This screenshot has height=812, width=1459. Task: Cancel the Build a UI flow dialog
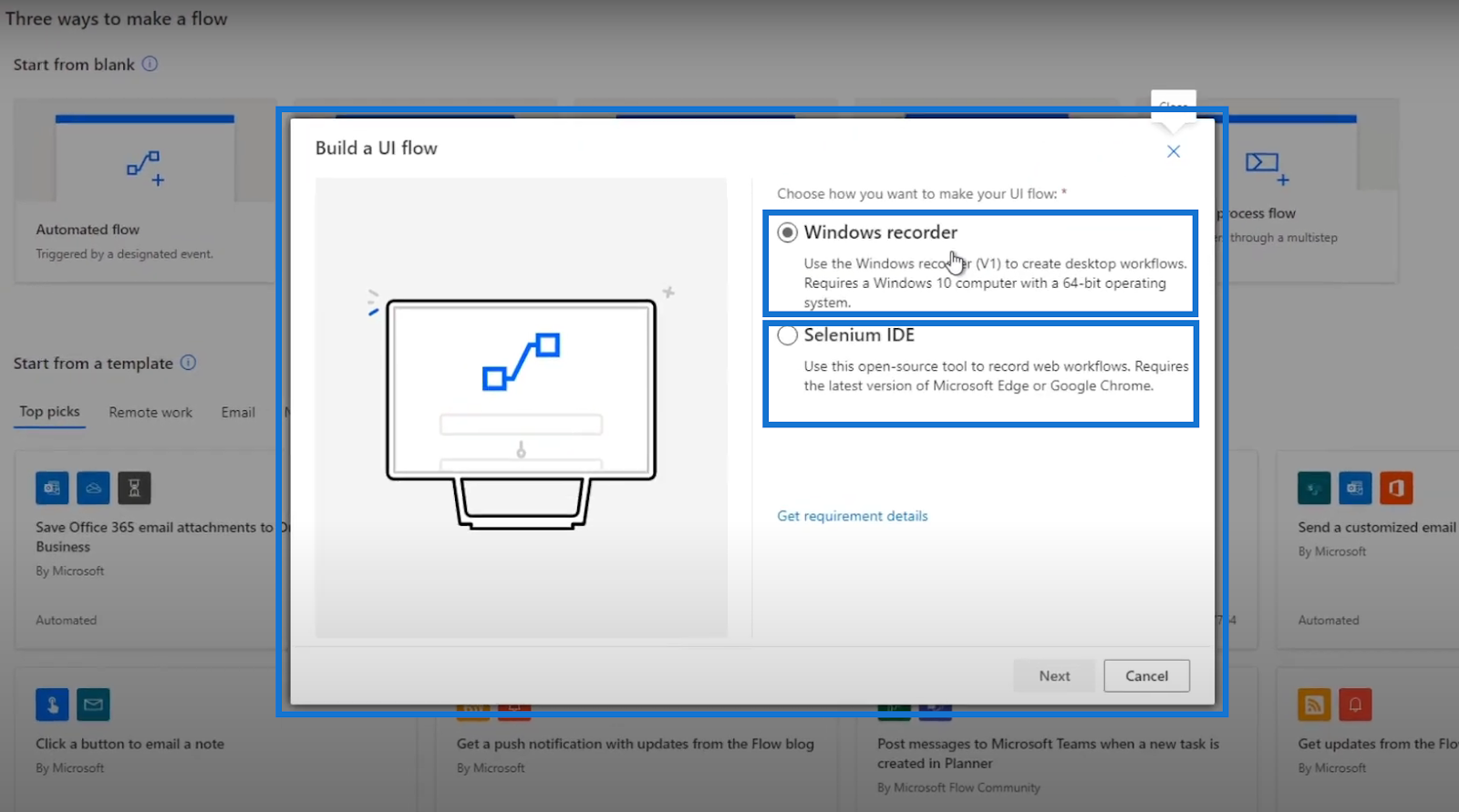[1146, 676]
